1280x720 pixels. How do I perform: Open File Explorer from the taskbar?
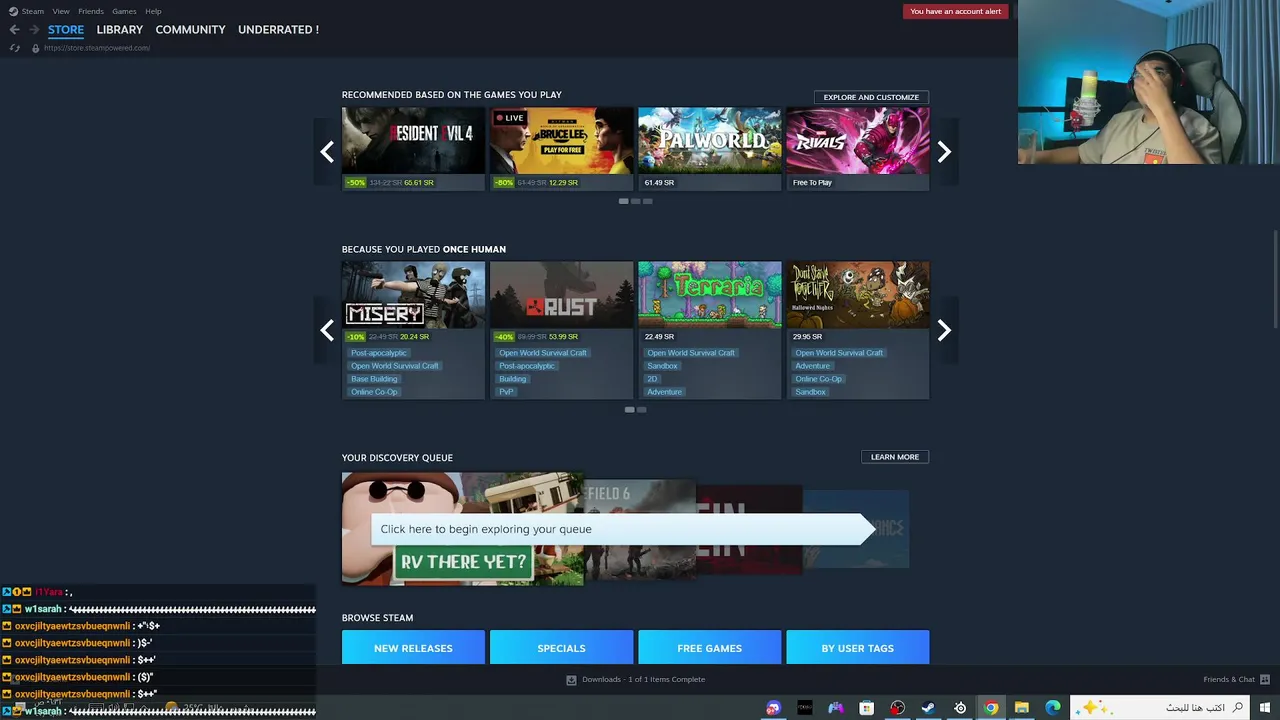coord(1021,708)
